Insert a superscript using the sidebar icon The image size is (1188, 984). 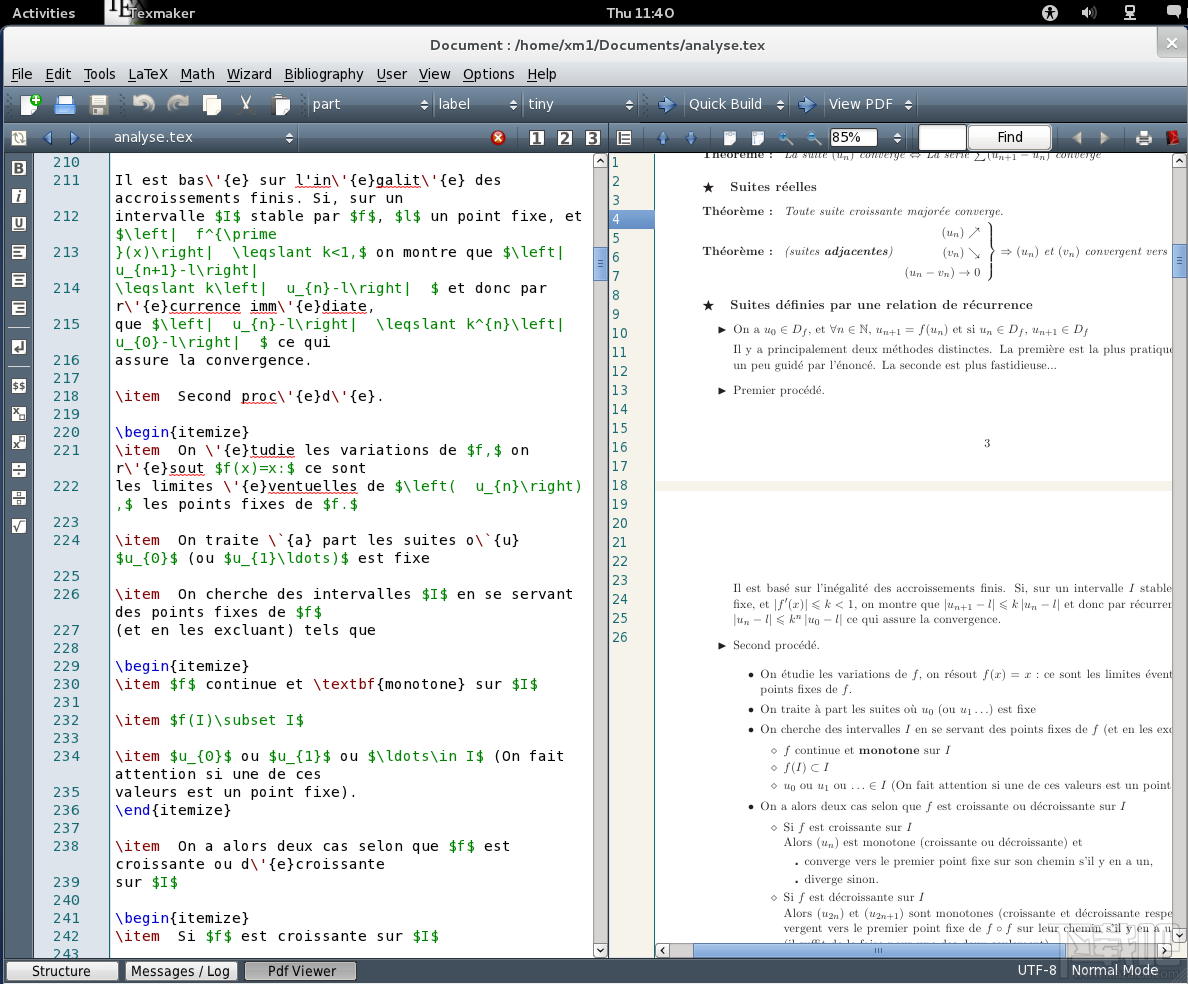[18, 441]
